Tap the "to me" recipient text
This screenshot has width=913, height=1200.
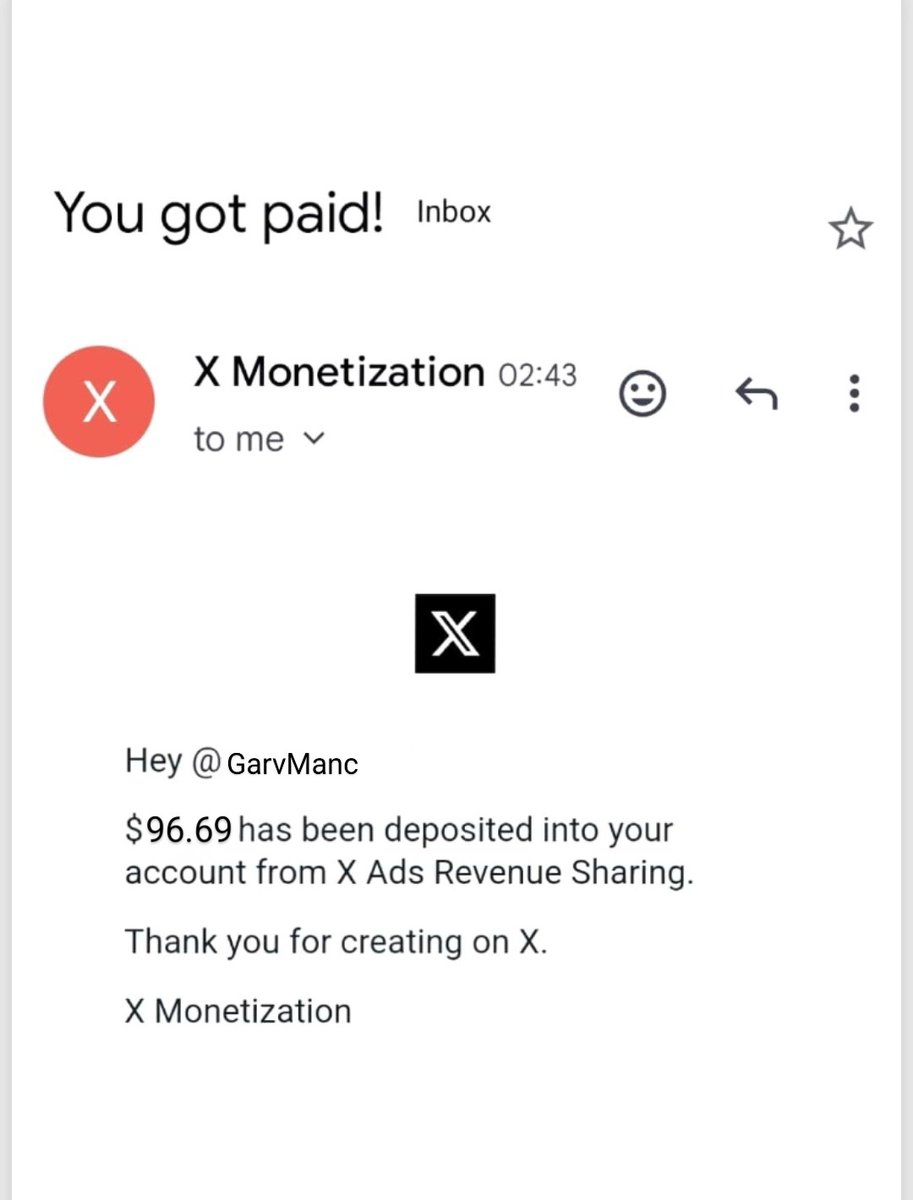pos(239,439)
